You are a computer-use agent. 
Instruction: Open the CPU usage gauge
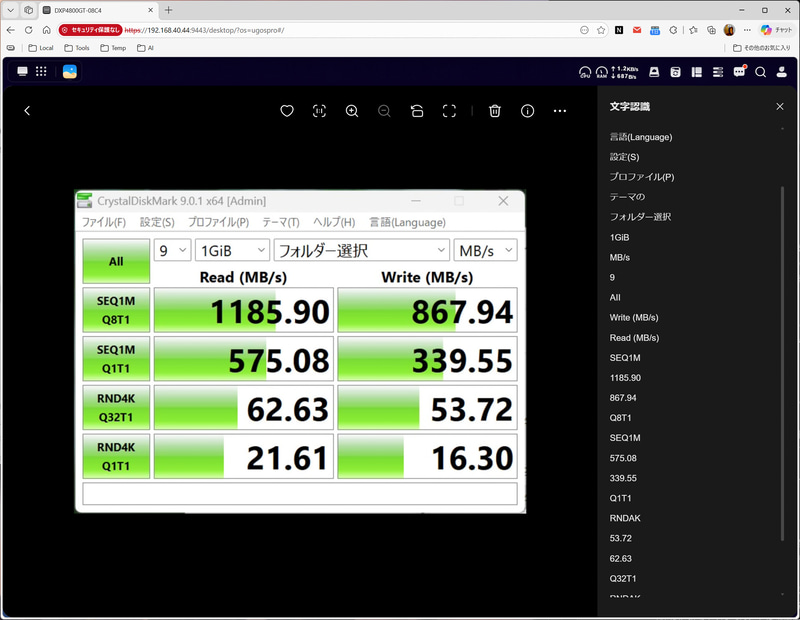[x=585, y=72]
